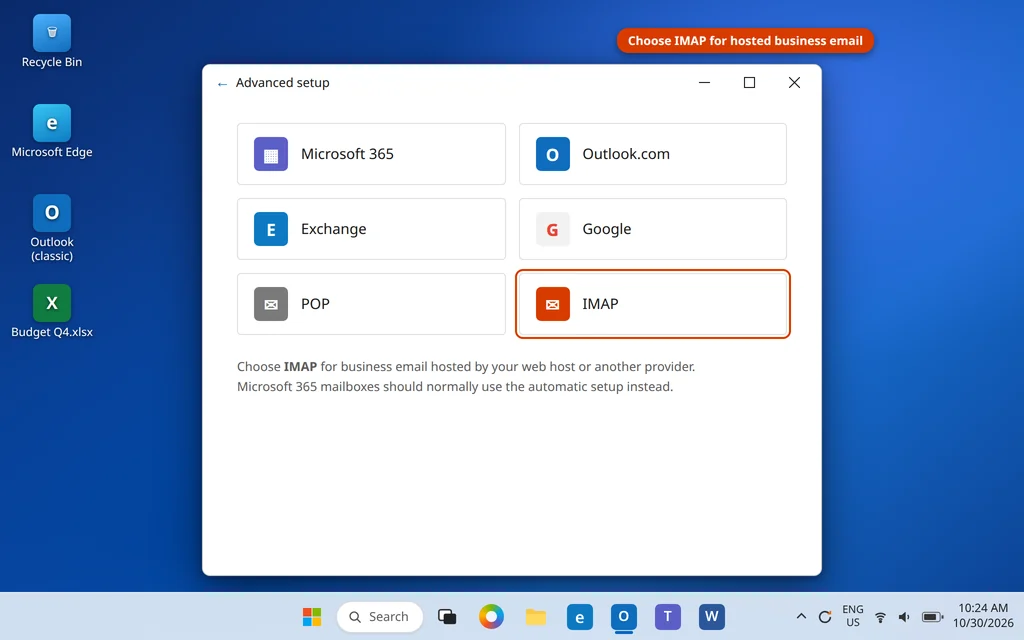Choose the Google account type

pyautogui.click(x=652, y=229)
